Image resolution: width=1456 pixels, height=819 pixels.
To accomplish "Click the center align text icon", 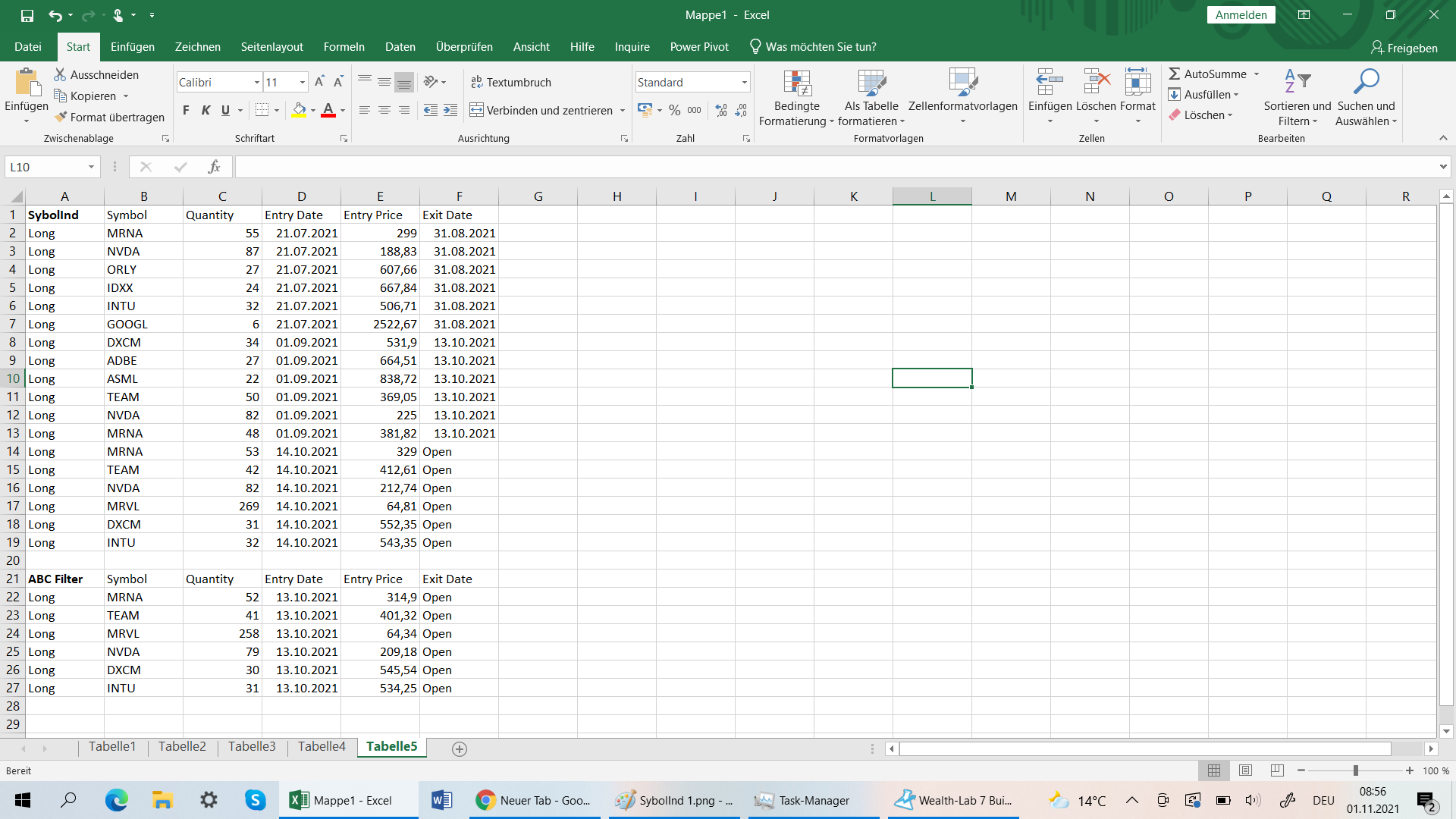I will (x=384, y=110).
